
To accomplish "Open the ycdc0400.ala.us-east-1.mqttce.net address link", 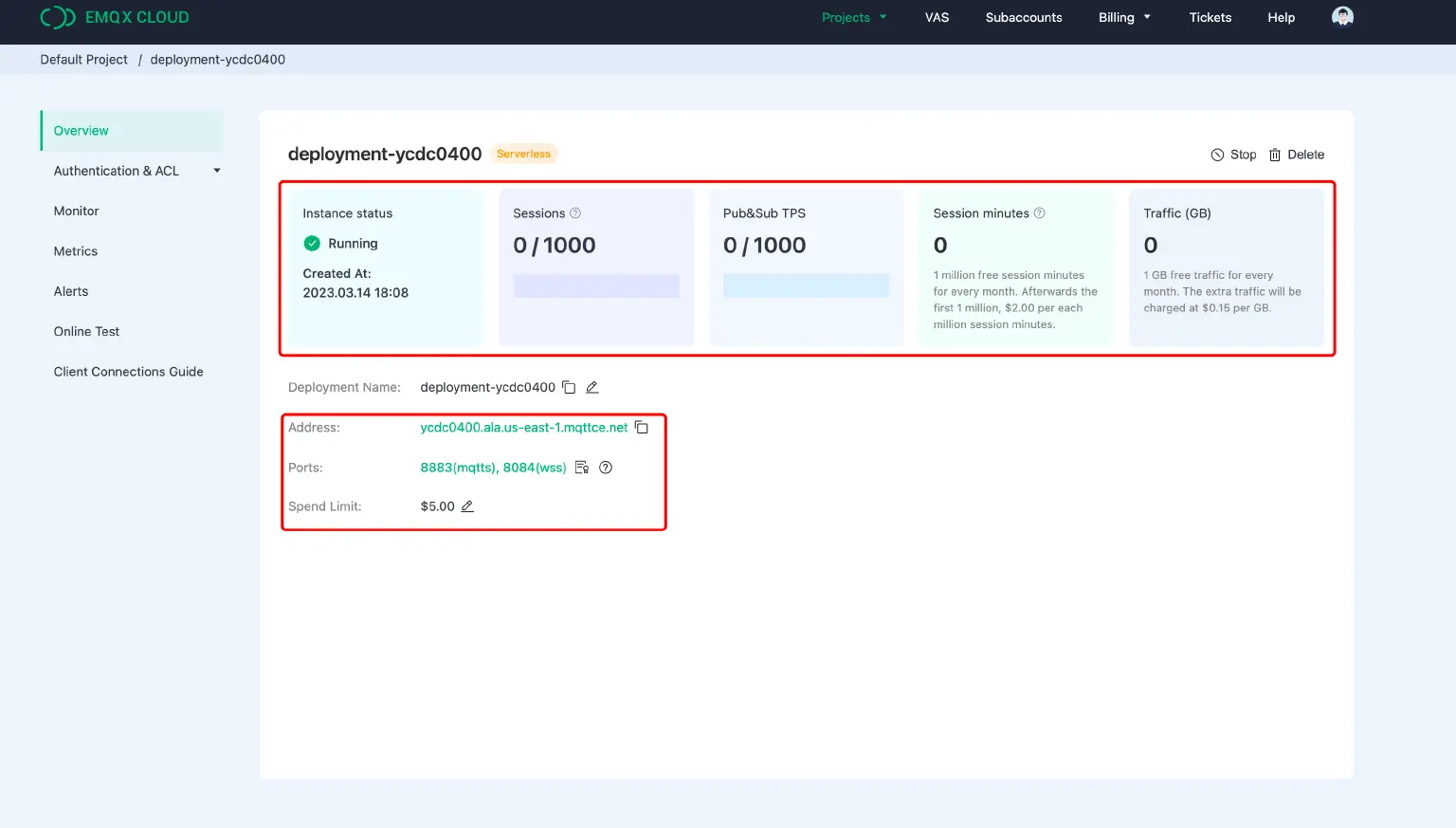I will (x=523, y=428).
